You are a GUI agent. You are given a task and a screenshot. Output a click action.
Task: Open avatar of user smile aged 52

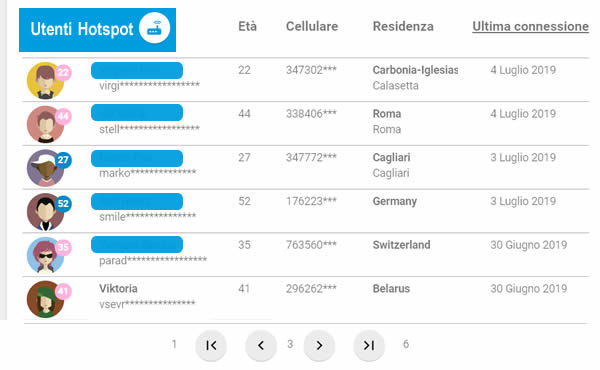(46, 212)
